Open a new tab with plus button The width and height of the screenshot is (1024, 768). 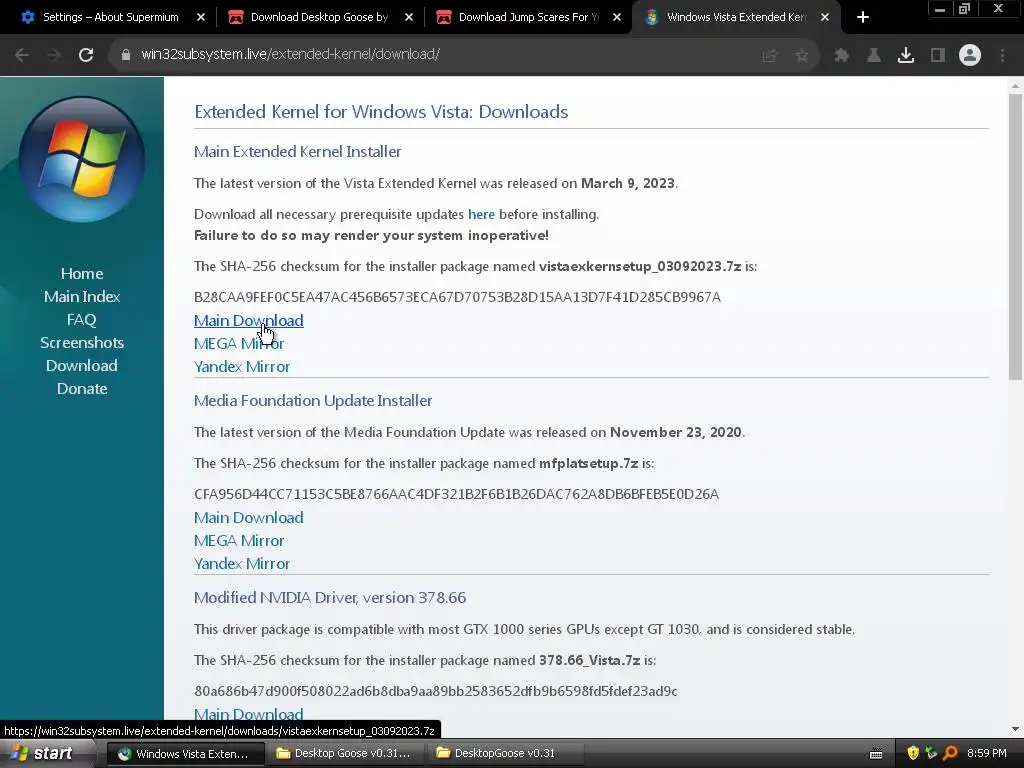click(863, 17)
